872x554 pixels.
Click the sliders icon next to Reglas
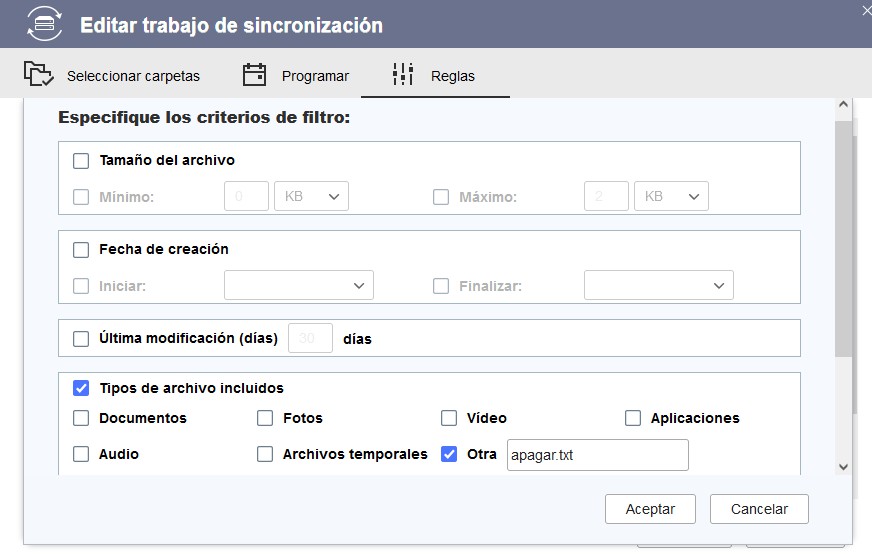click(x=403, y=75)
